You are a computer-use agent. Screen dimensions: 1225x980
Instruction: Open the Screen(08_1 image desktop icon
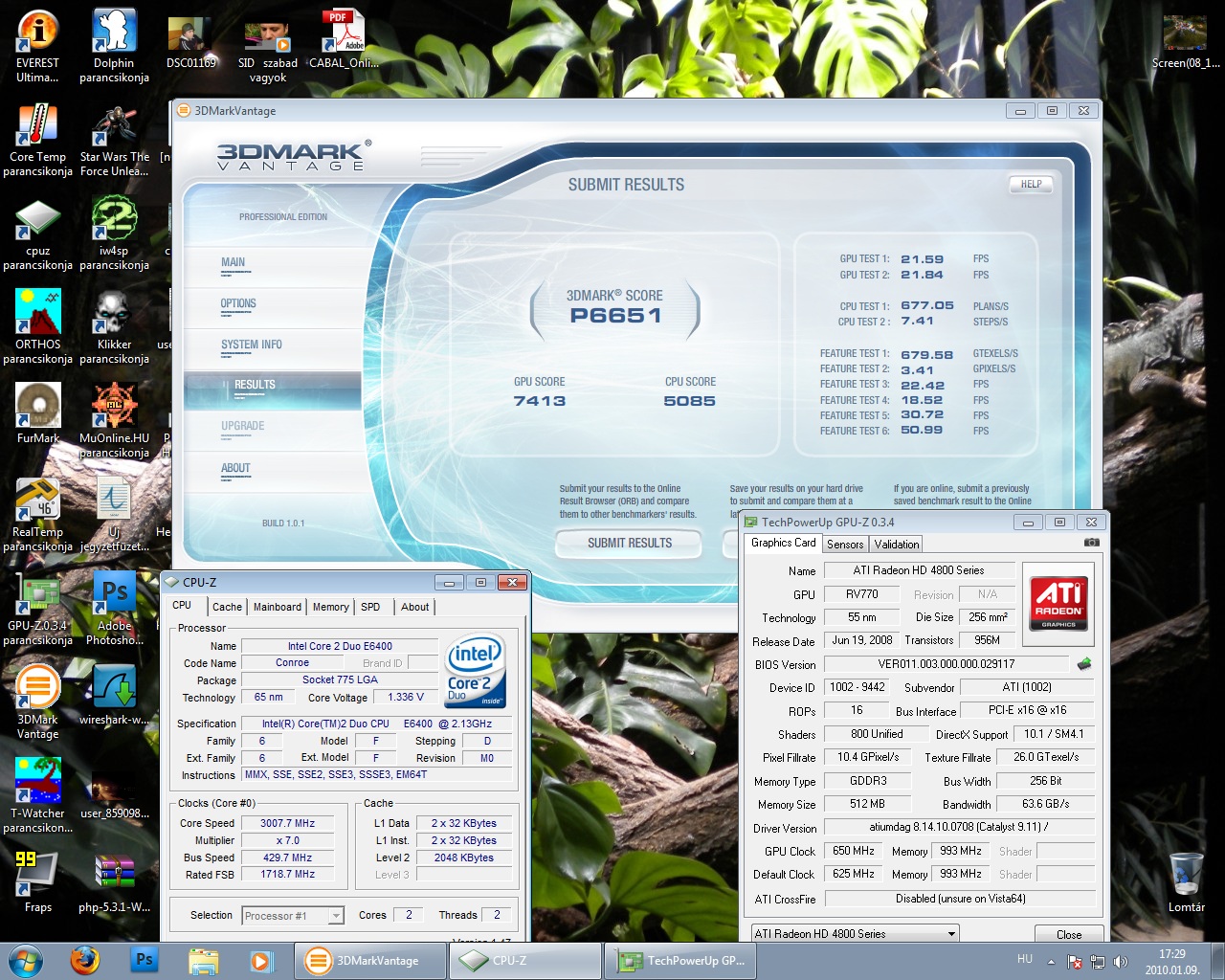1186,42
